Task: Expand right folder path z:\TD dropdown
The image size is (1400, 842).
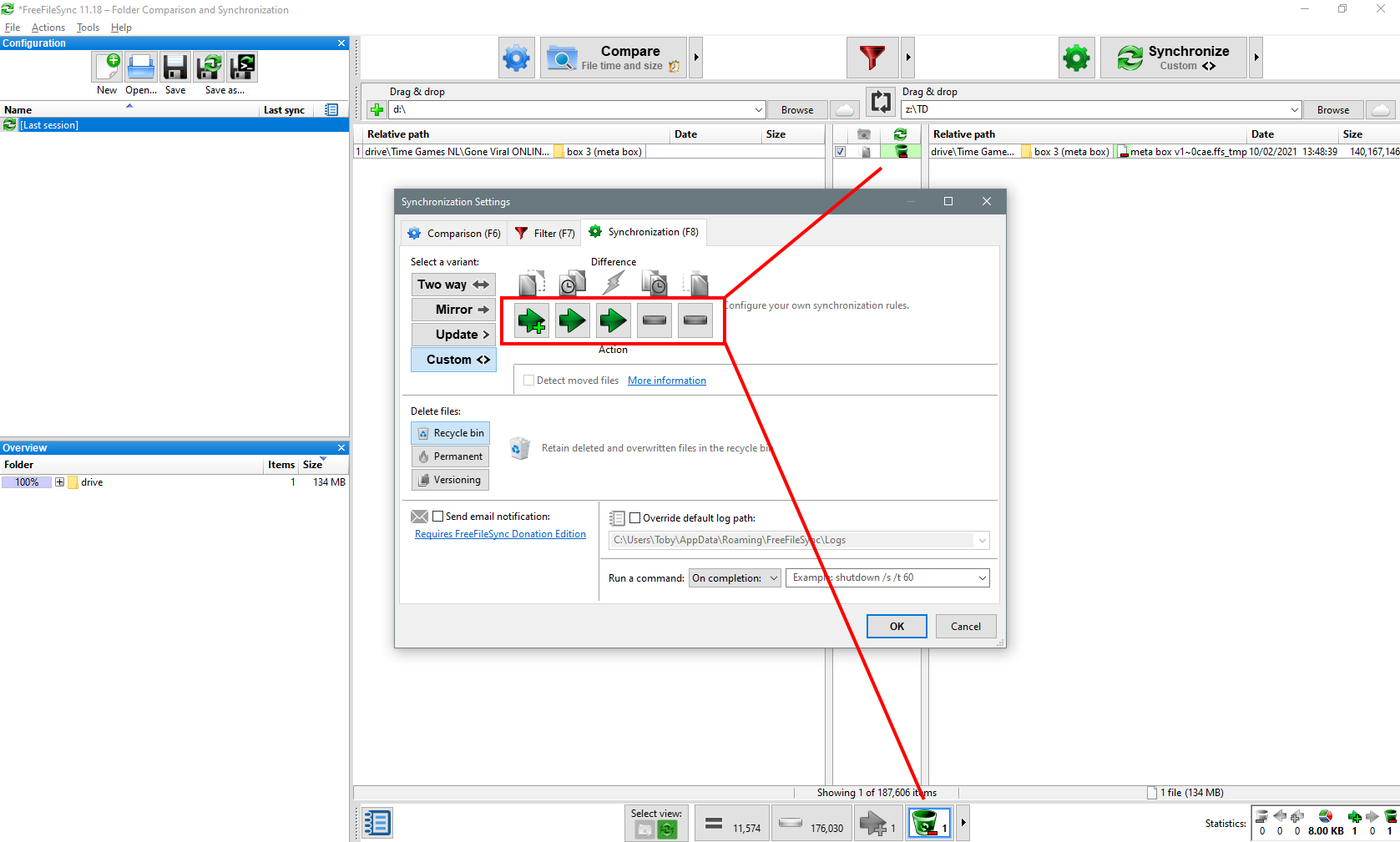Action: click(1294, 110)
